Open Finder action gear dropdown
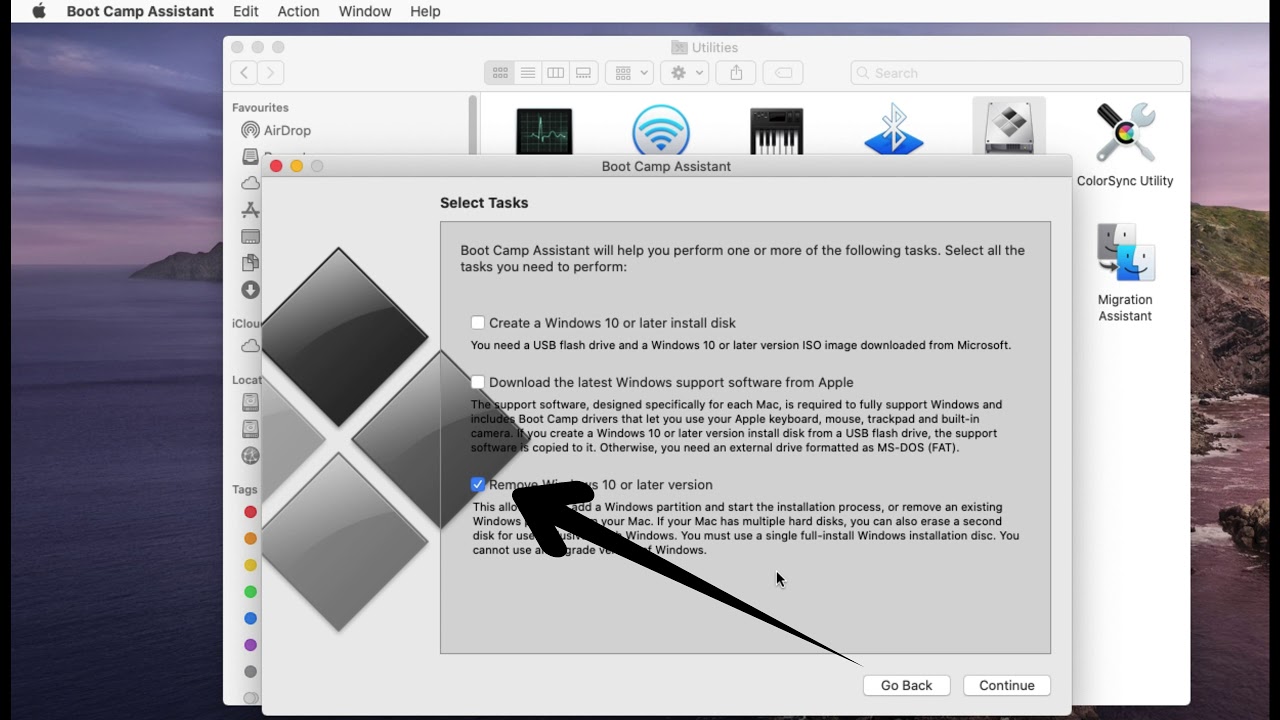 pos(685,73)
